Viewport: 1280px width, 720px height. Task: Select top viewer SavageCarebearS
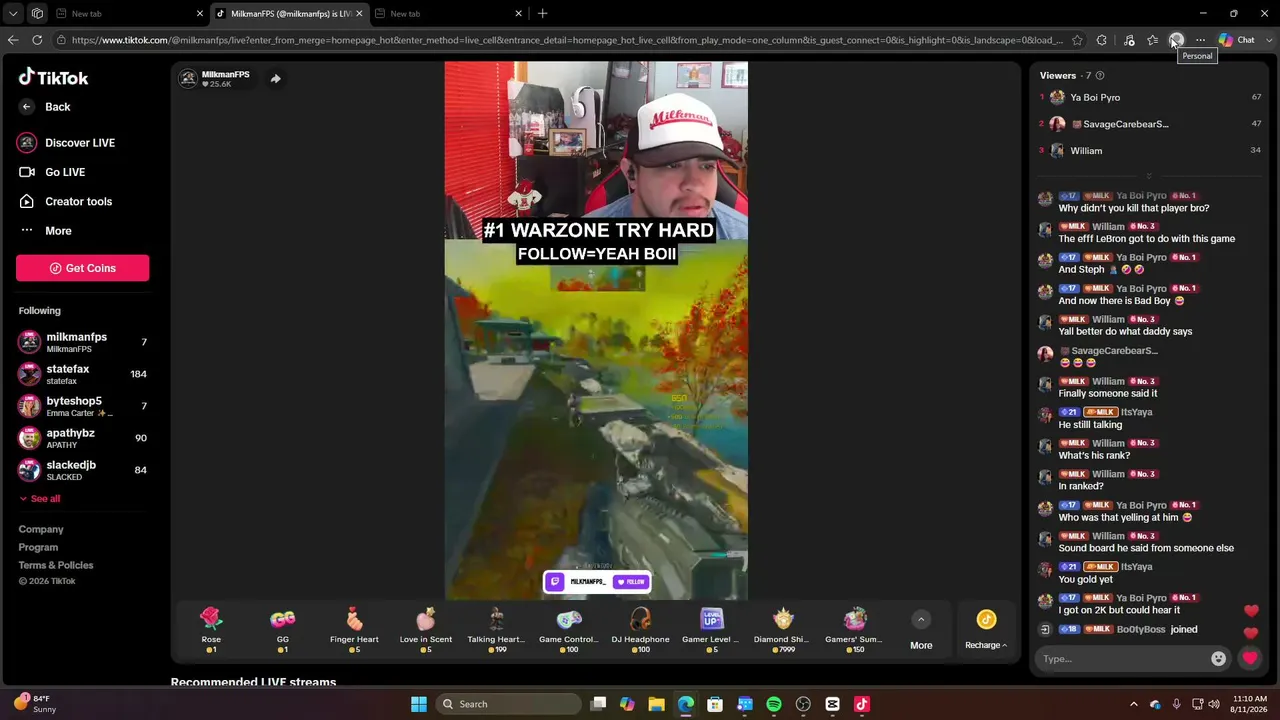click(x=1150, y=124)
